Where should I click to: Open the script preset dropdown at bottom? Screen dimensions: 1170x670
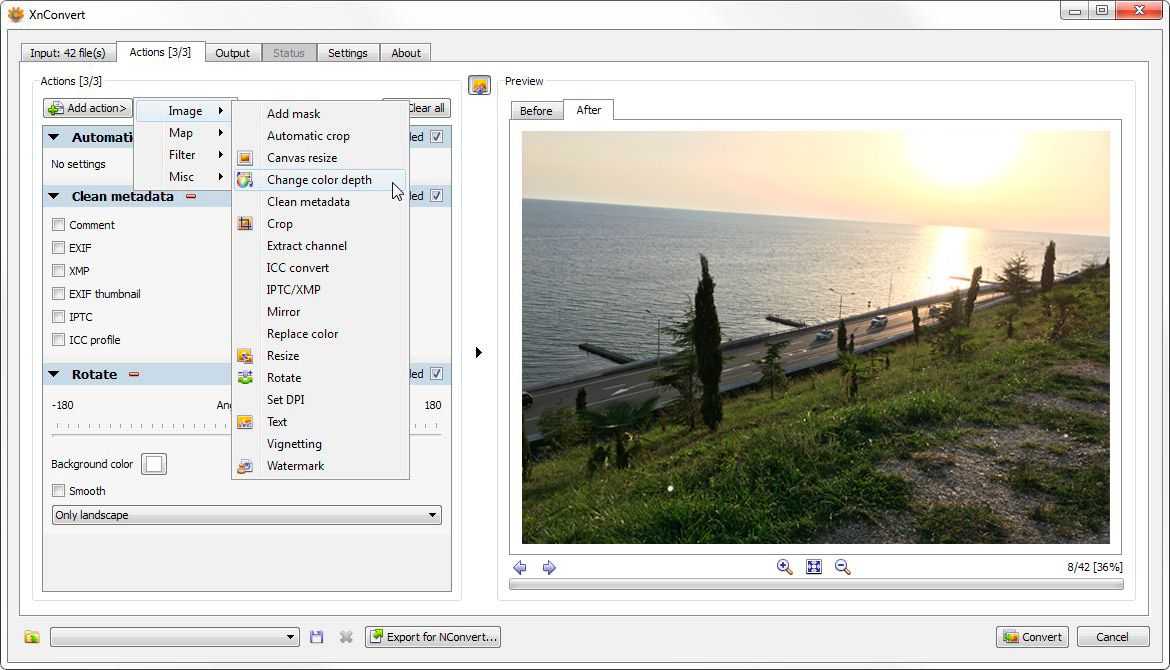(x=175, y=637)
